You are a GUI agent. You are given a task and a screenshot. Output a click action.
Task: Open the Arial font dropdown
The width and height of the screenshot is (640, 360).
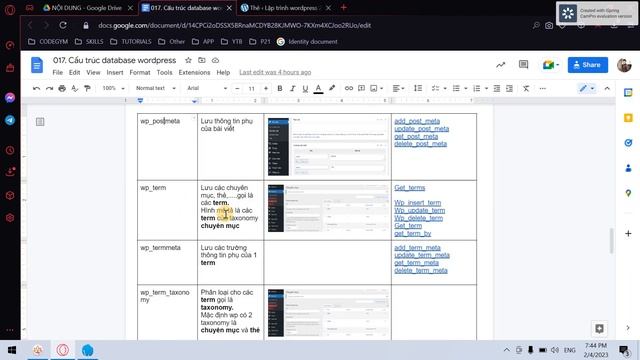coord(207,88)
